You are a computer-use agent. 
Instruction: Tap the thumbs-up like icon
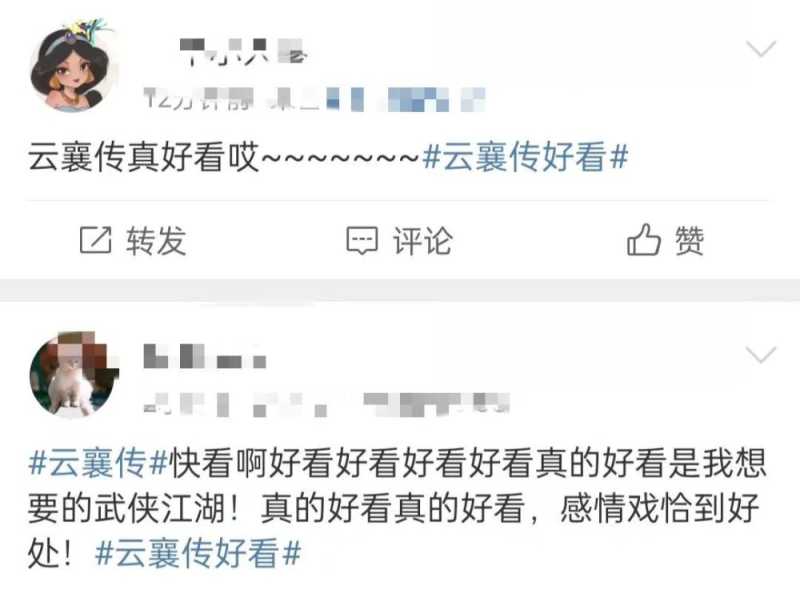[644, 239]
